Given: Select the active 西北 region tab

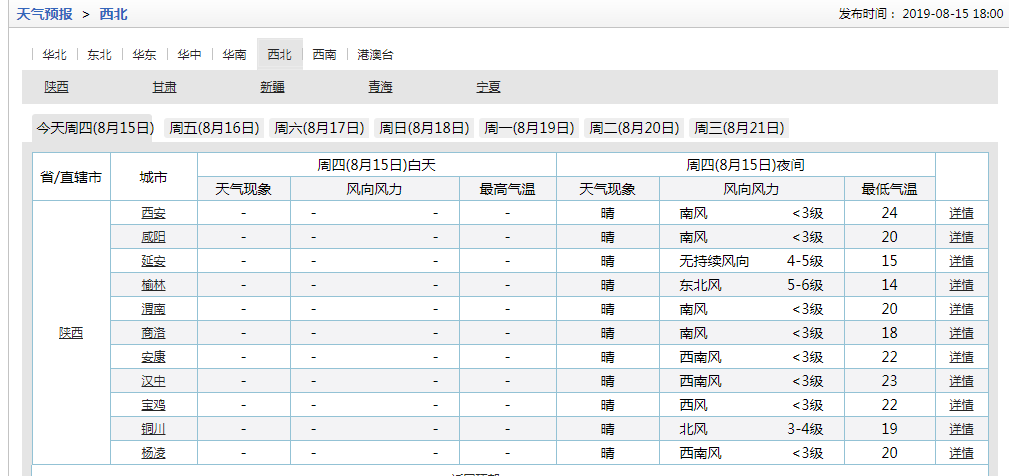Looking at the screenshot, I should coord(280,55).
